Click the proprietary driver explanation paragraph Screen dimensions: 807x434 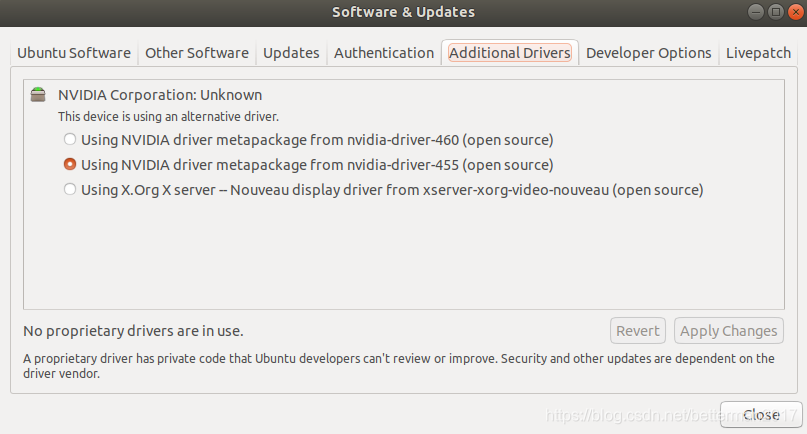point(399,366)
